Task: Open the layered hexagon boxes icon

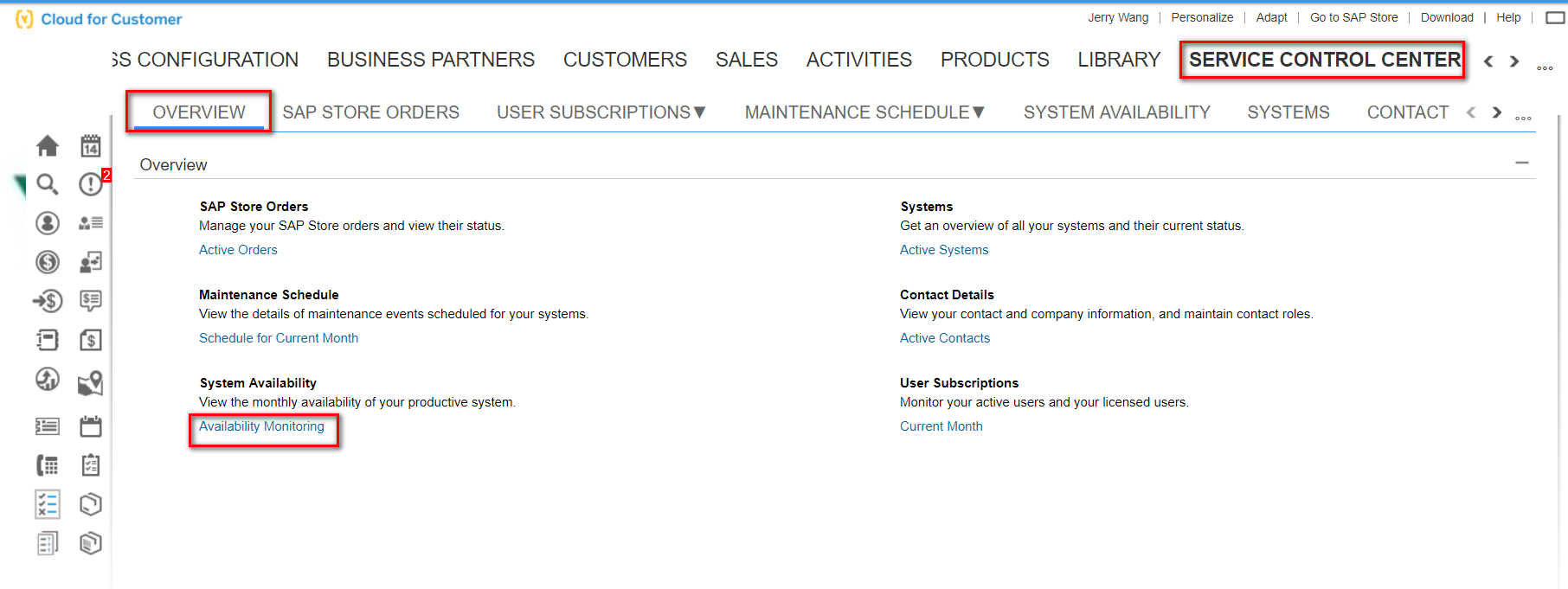Action: tap(91, 543)
